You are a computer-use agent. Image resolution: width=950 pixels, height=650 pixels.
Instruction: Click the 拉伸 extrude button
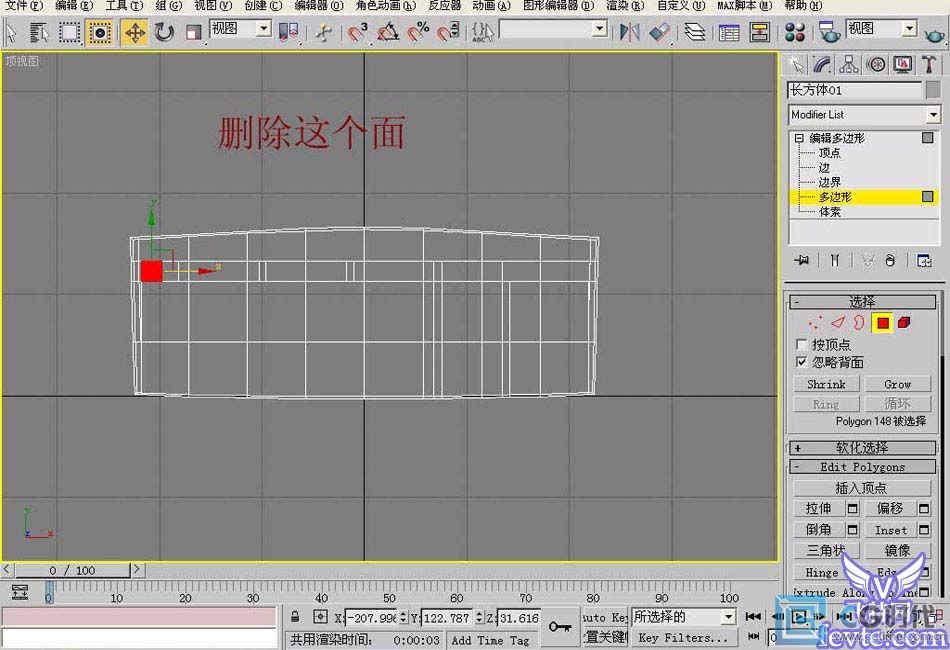click(819, 508)
